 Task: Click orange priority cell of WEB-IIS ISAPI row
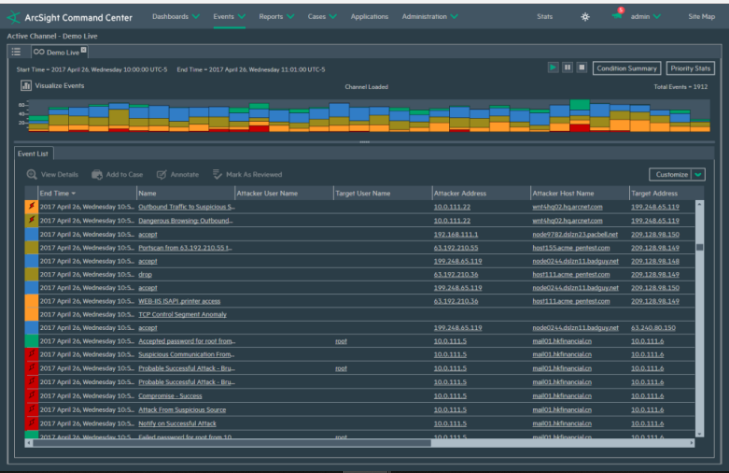(32, 301)
